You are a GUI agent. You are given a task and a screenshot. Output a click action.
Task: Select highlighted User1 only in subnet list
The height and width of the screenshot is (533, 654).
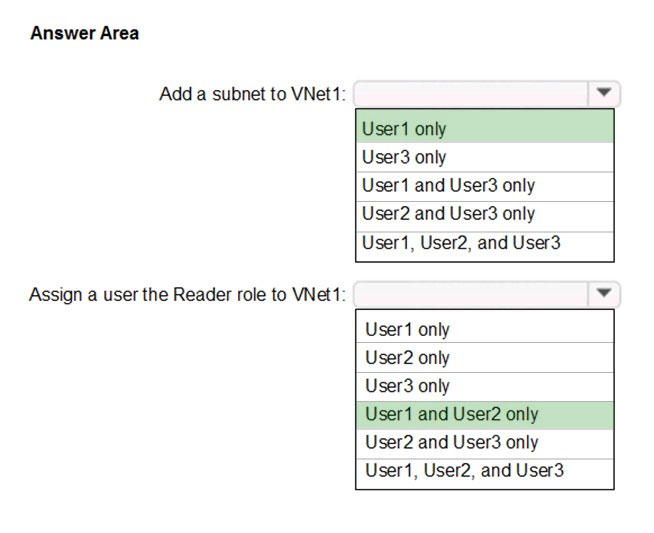[485, 129]
